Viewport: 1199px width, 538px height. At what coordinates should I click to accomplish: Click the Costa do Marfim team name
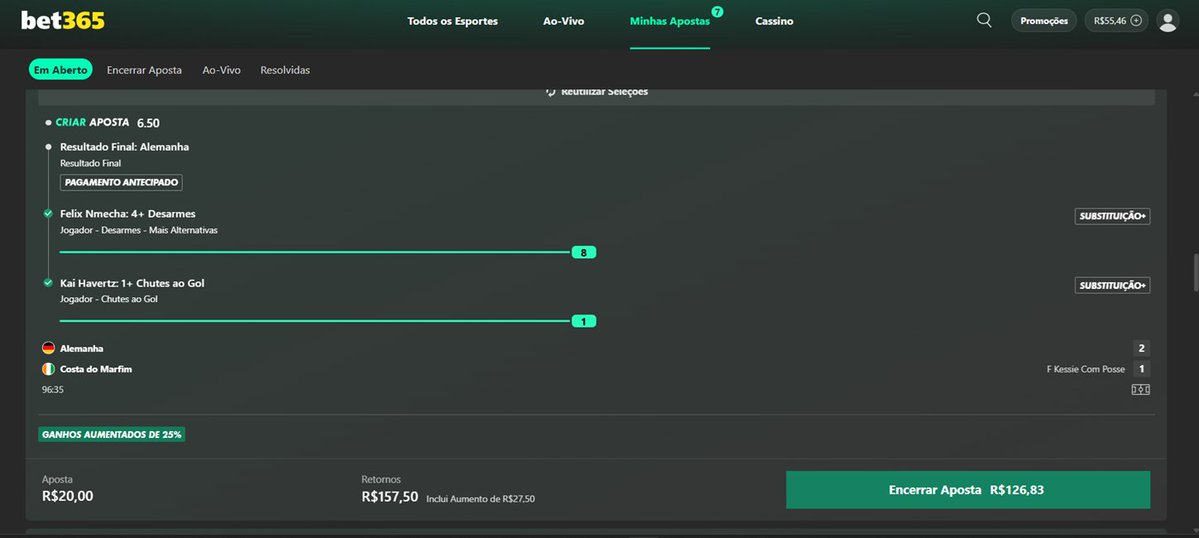96,369
